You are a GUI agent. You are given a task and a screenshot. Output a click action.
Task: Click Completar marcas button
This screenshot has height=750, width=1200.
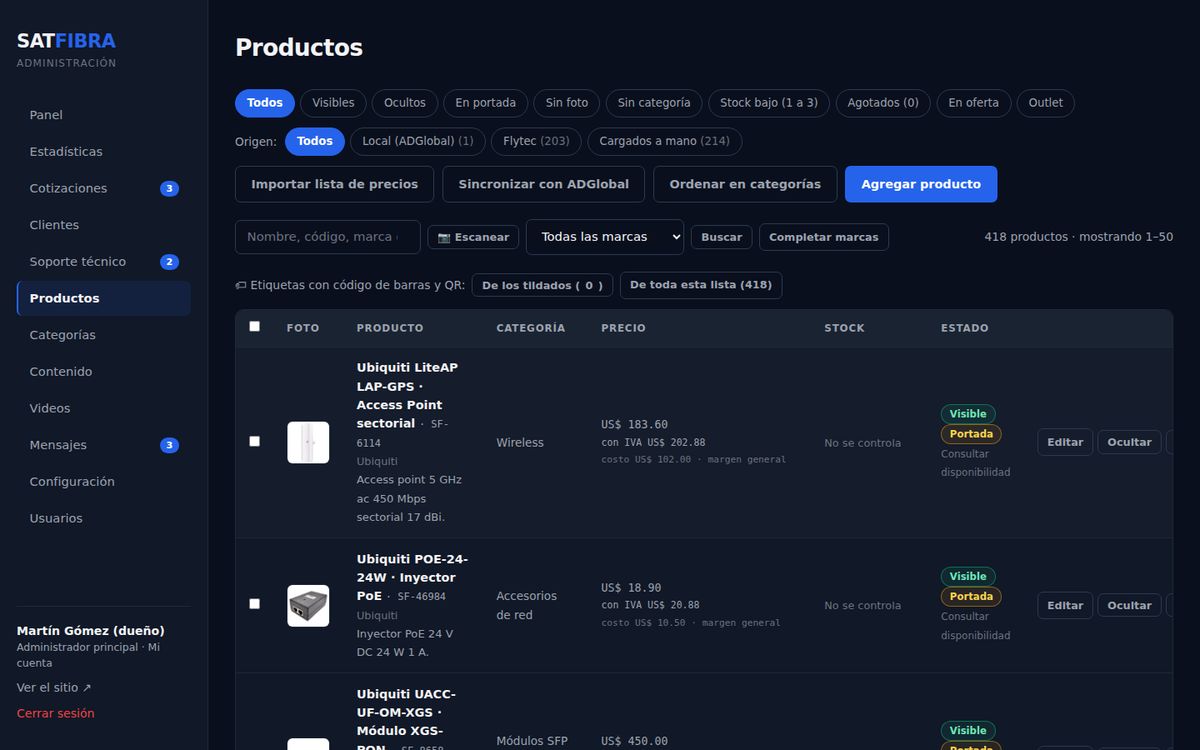click(824, 237)
